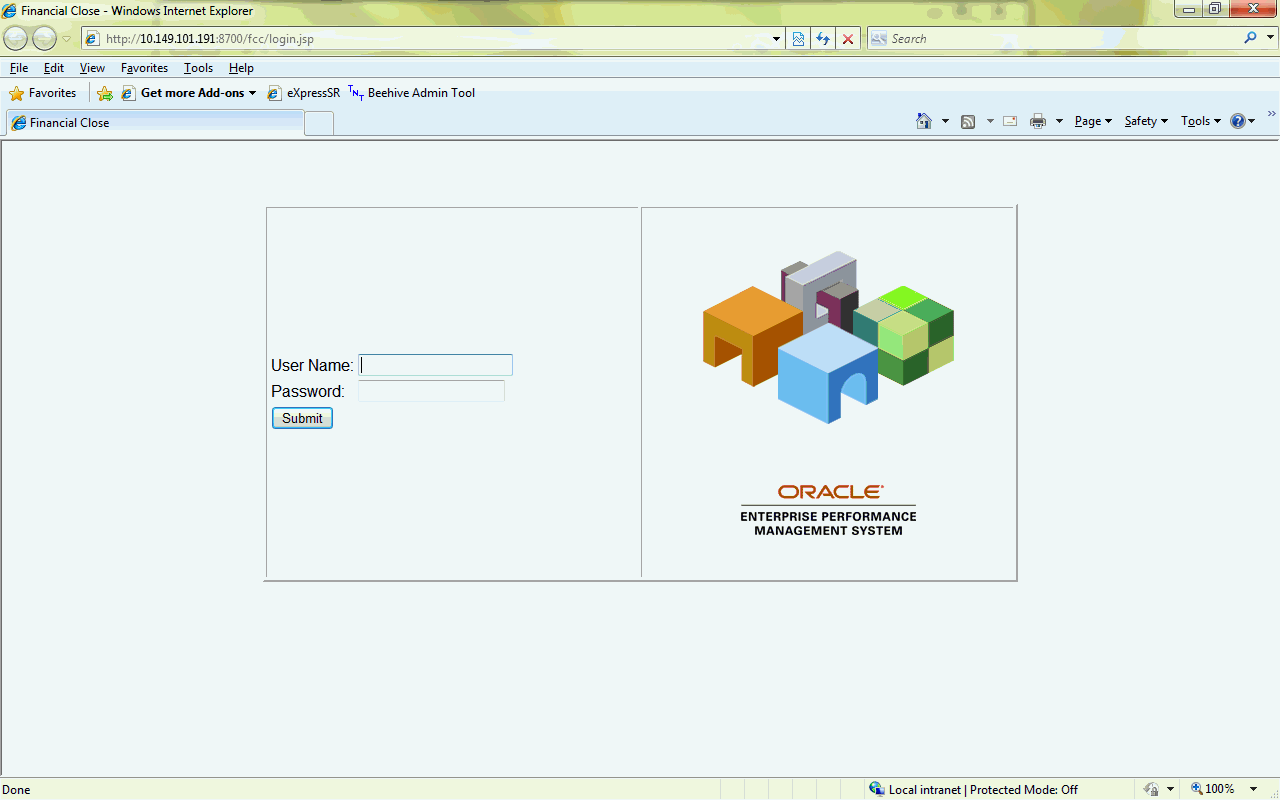Click the User Name text field
1280x800 pixels.
pyautogui.click(x=436, y=365)
